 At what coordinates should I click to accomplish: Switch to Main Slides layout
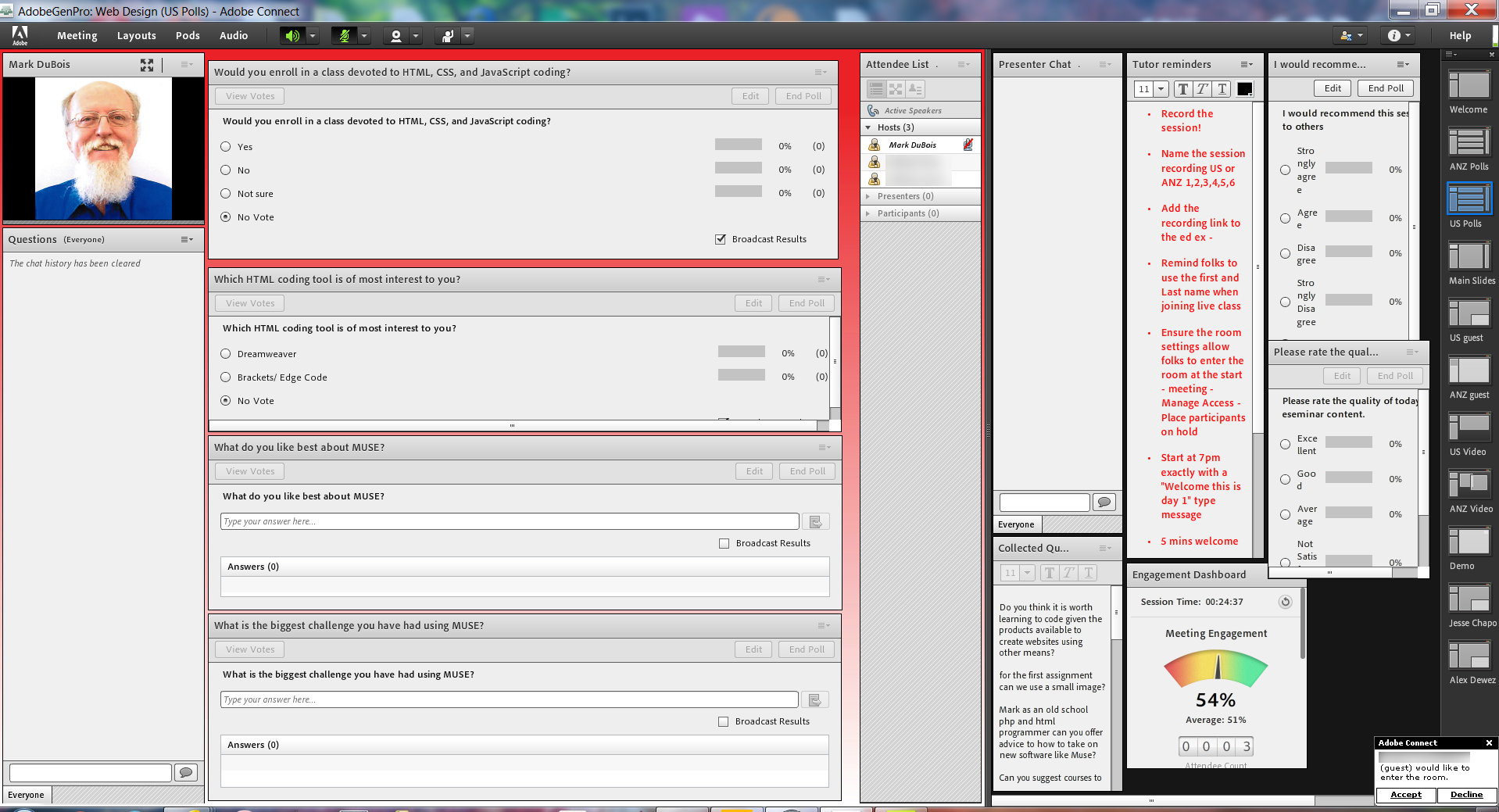tap(1469, 256)
